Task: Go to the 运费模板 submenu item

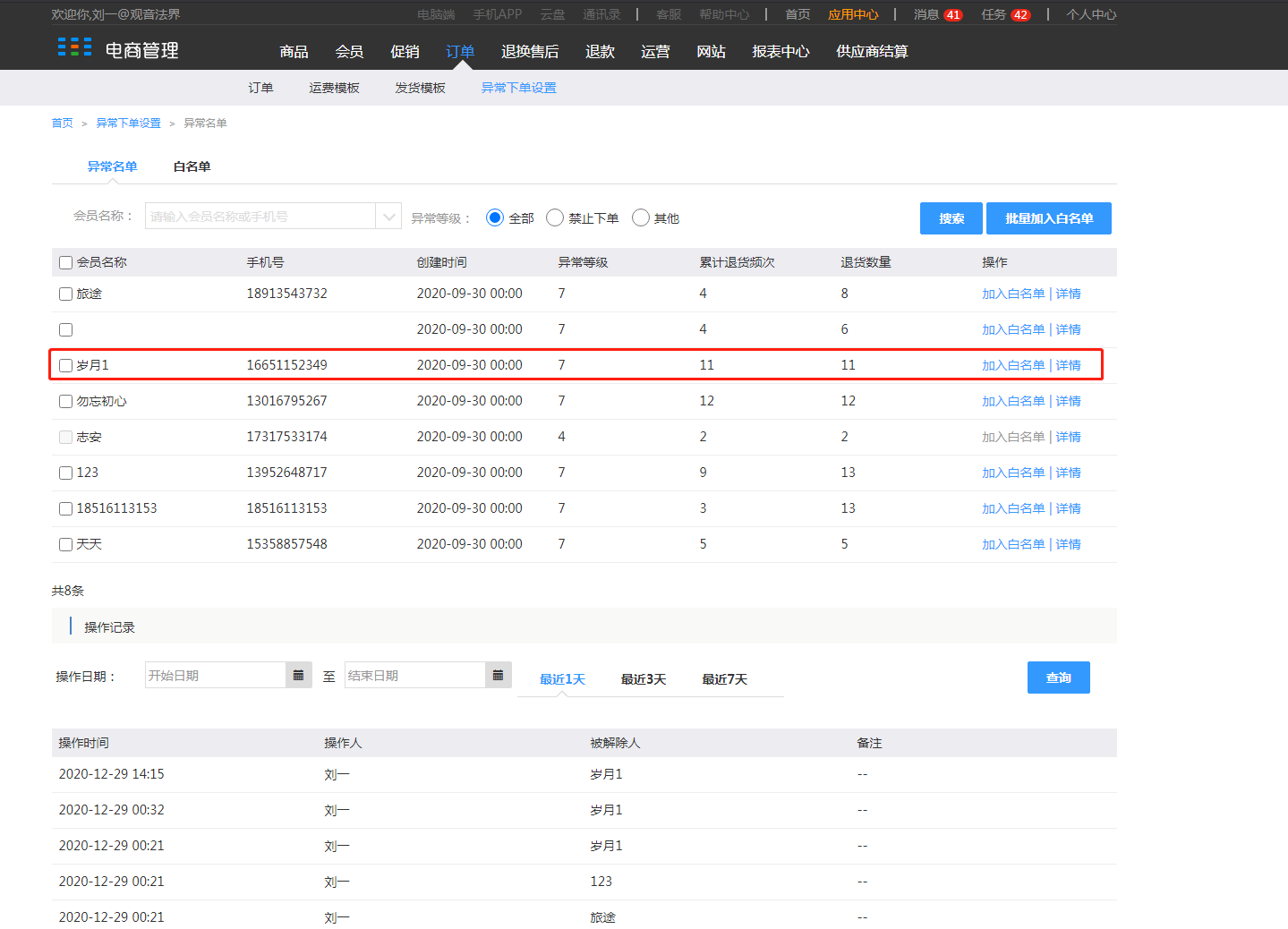Action: (x=334, y=88)
